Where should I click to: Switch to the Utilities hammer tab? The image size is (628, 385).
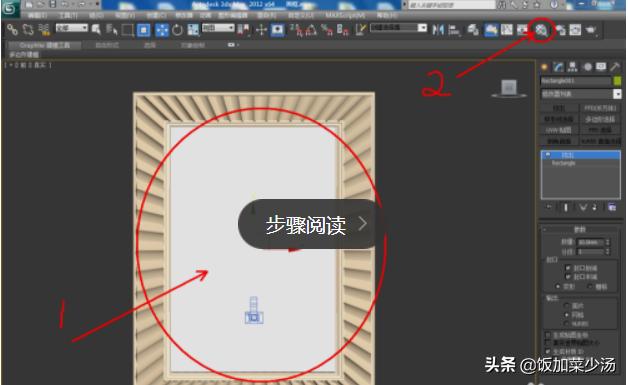[615, 67]
